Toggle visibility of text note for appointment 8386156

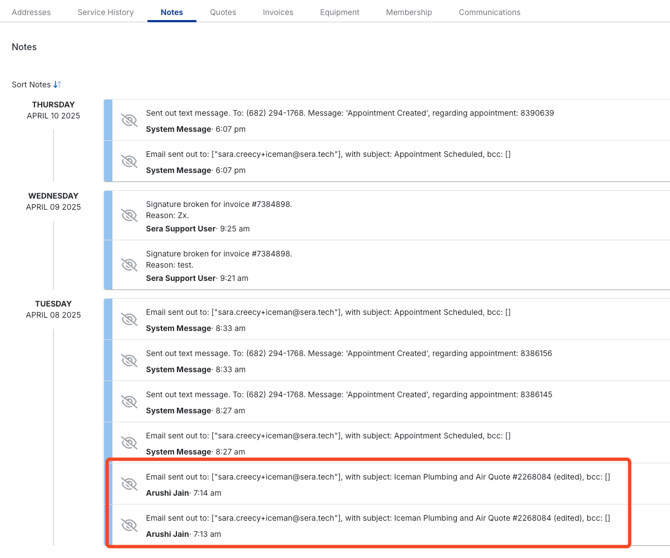(x=129, y=361)
